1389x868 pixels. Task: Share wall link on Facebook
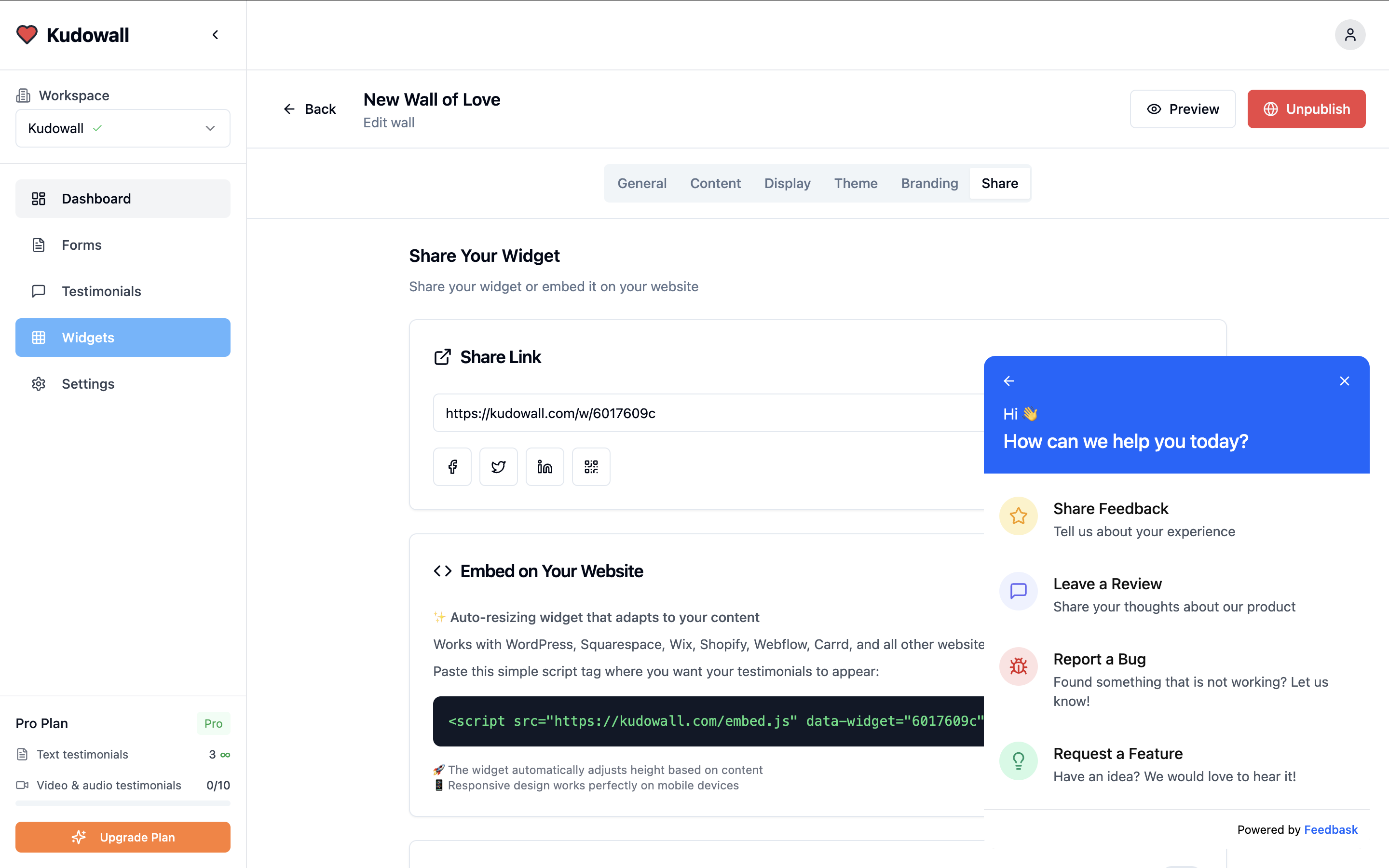[x=452, y=467]
